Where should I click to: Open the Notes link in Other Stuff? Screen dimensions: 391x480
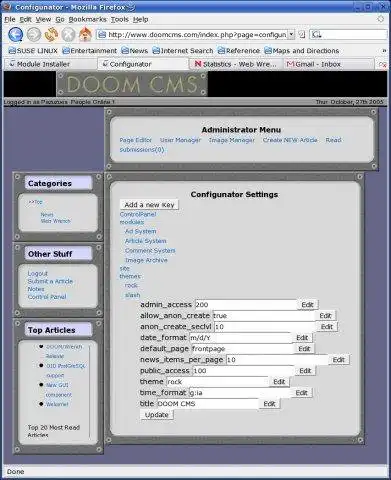(36, 289)
